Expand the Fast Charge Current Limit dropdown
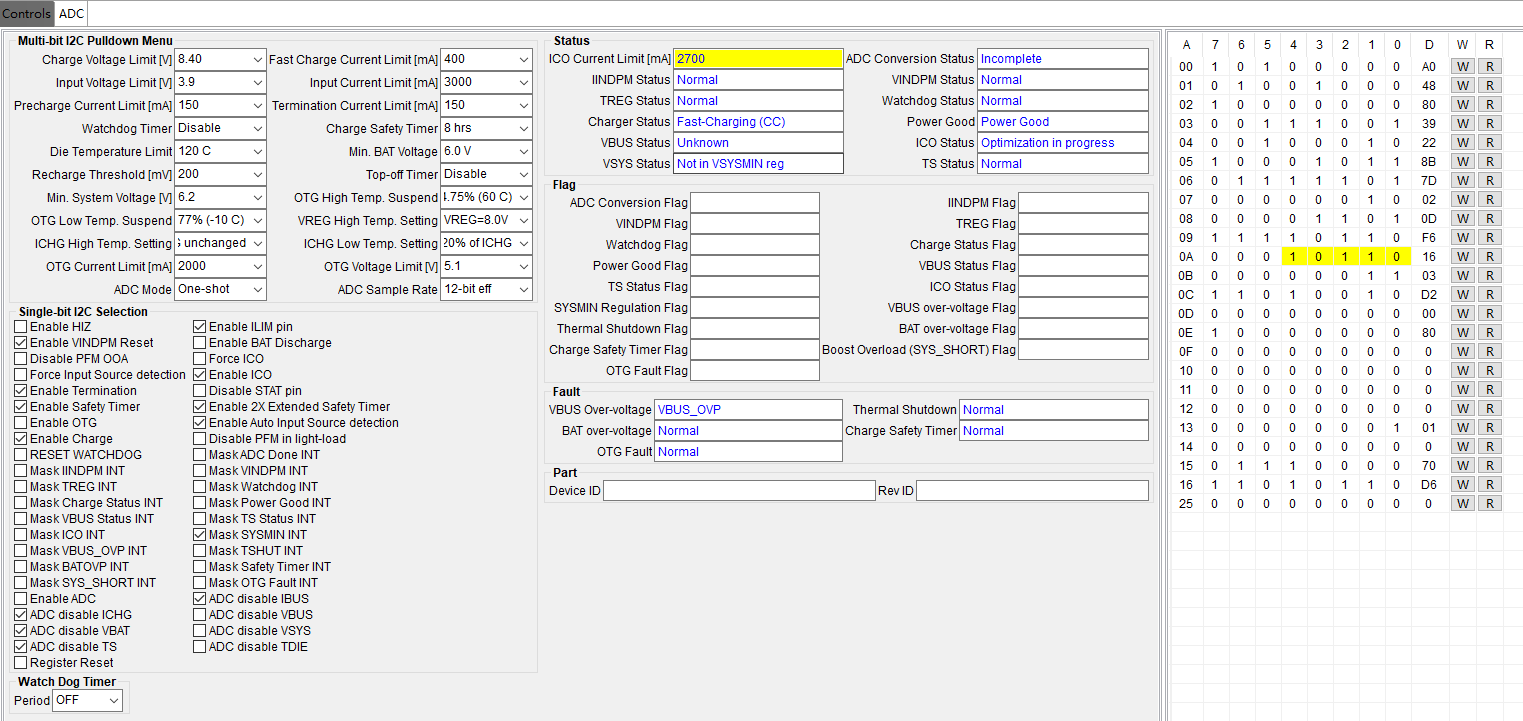This screenshot has width=1523, height=721. point(486,59)
